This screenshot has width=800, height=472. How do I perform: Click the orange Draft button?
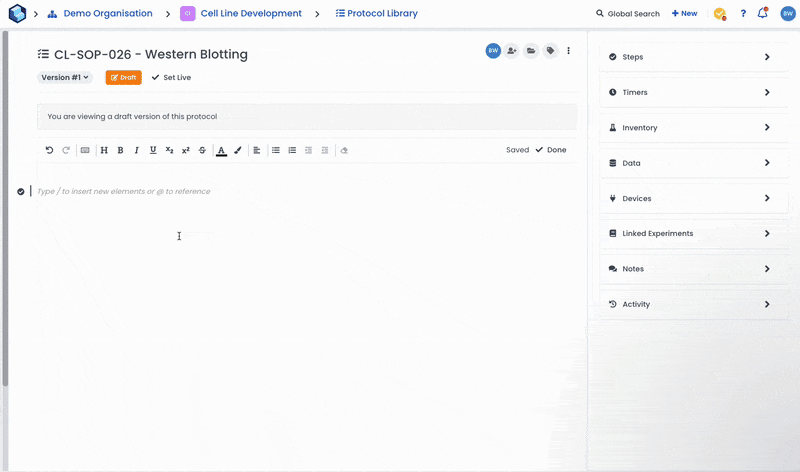click(123, 78)
